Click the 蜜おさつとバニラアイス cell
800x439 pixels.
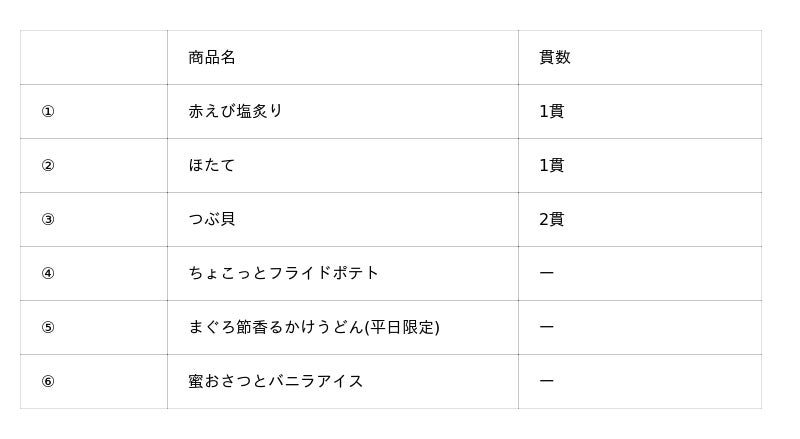276,381
